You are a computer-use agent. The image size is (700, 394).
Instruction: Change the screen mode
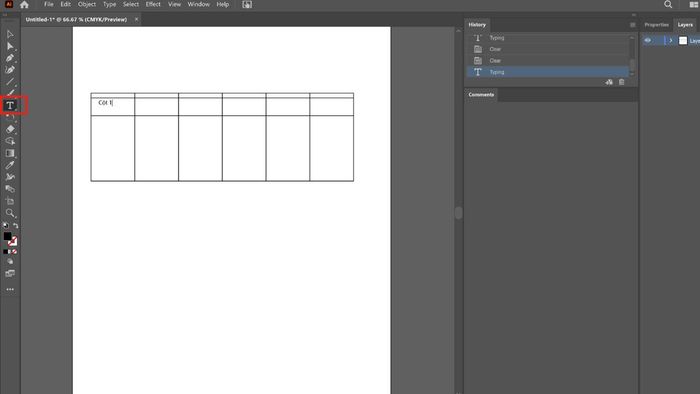point(10,274)
